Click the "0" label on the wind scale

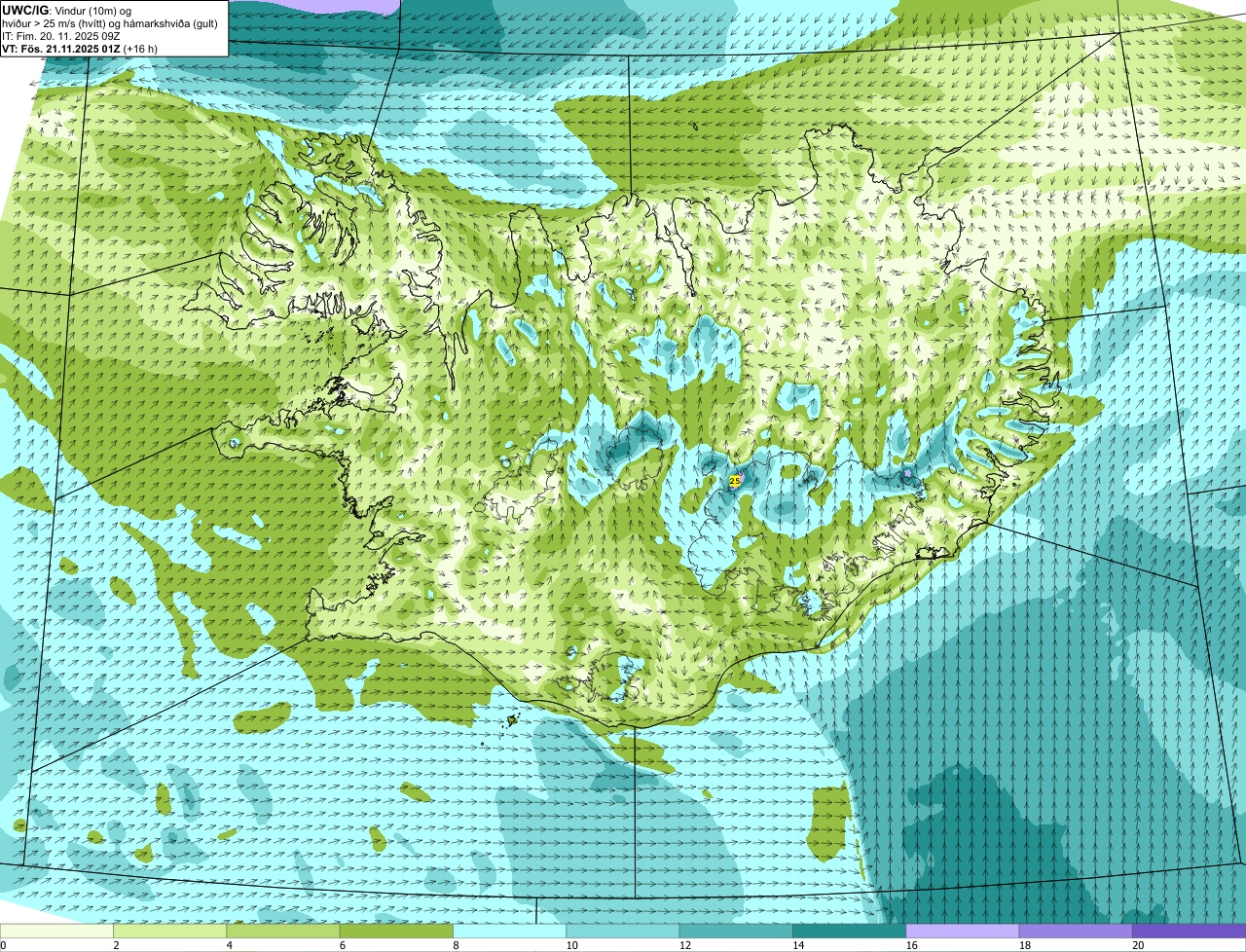click(x=3, y=945)
